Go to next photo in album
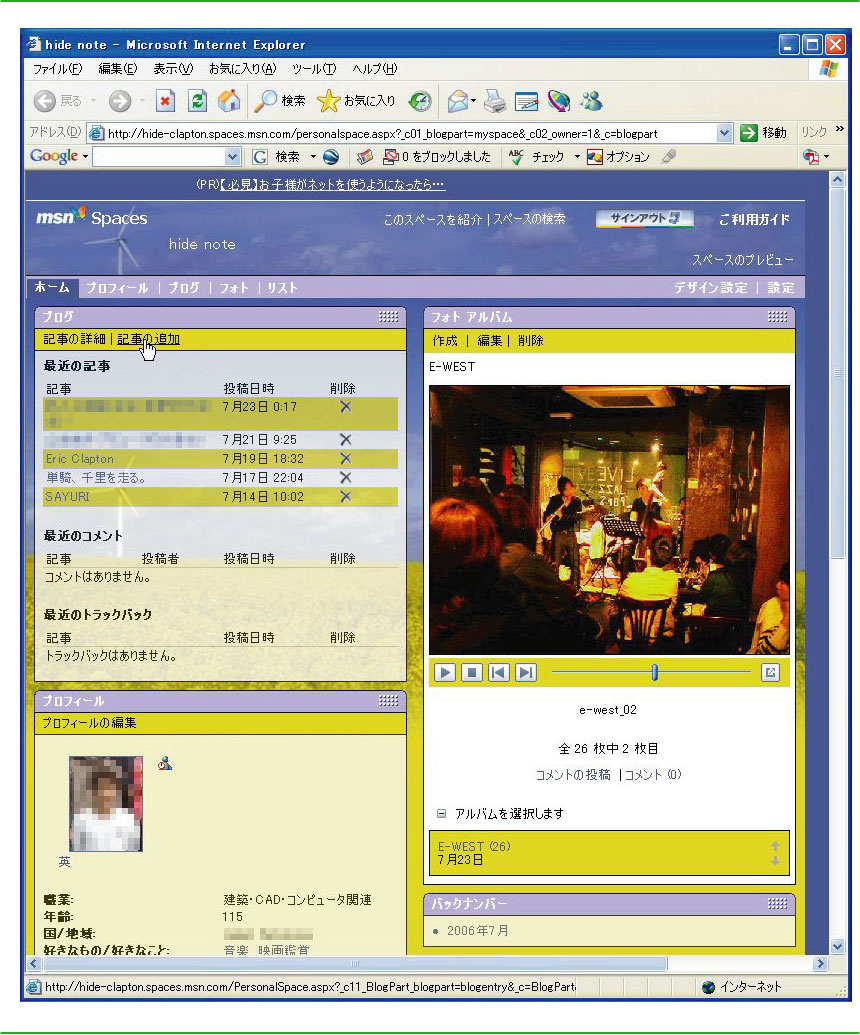The height and width of the screenshot is (1035, 860). (526, 673)
